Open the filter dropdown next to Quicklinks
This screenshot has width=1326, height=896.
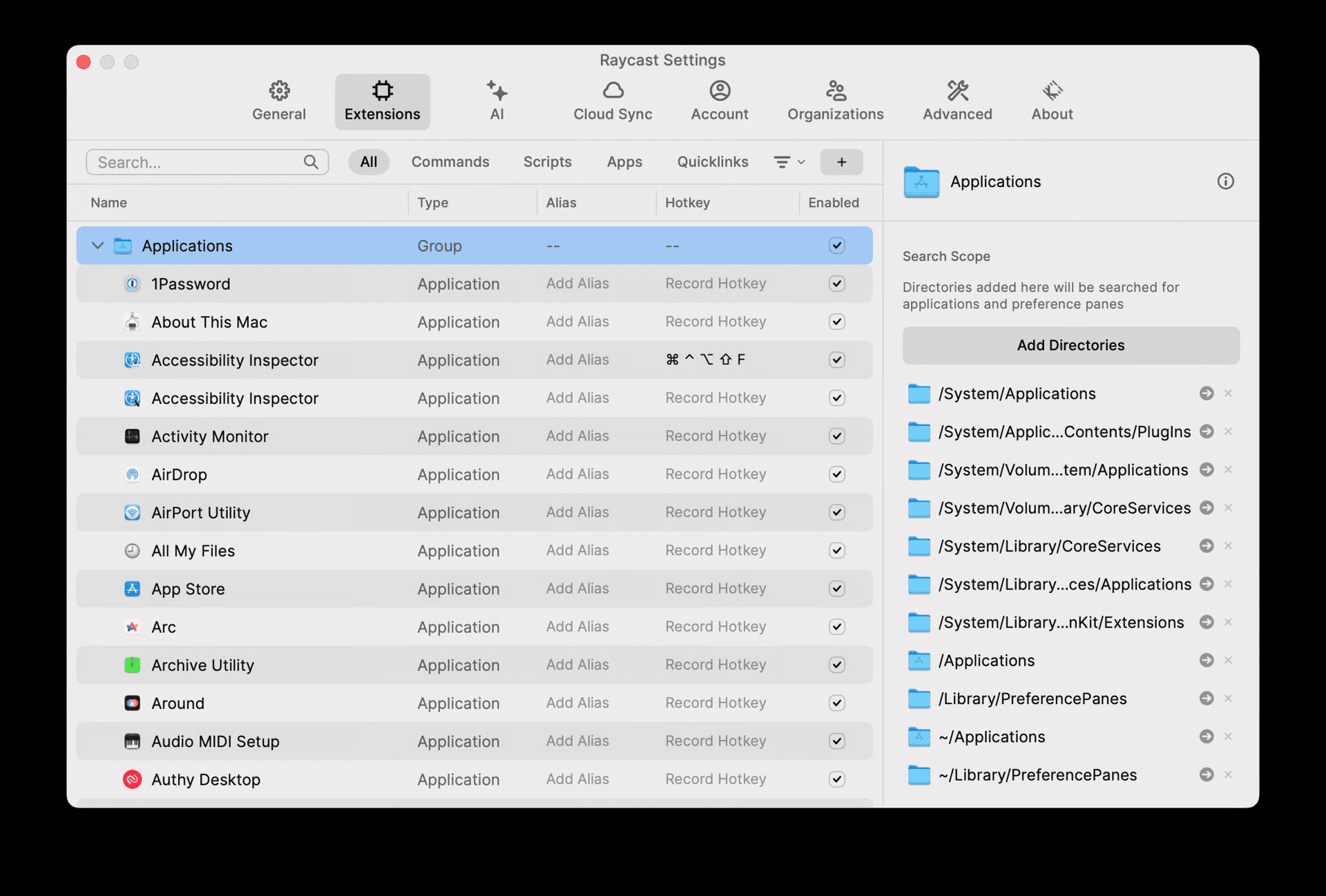(787, 162)
